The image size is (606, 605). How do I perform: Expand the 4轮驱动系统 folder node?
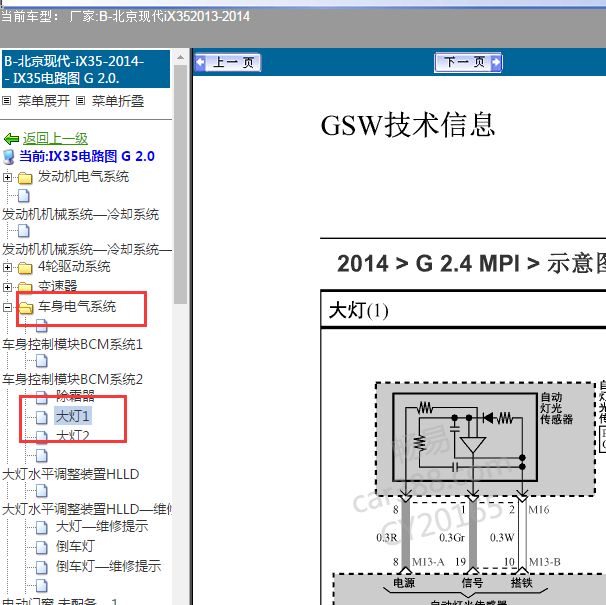point(7,267)
